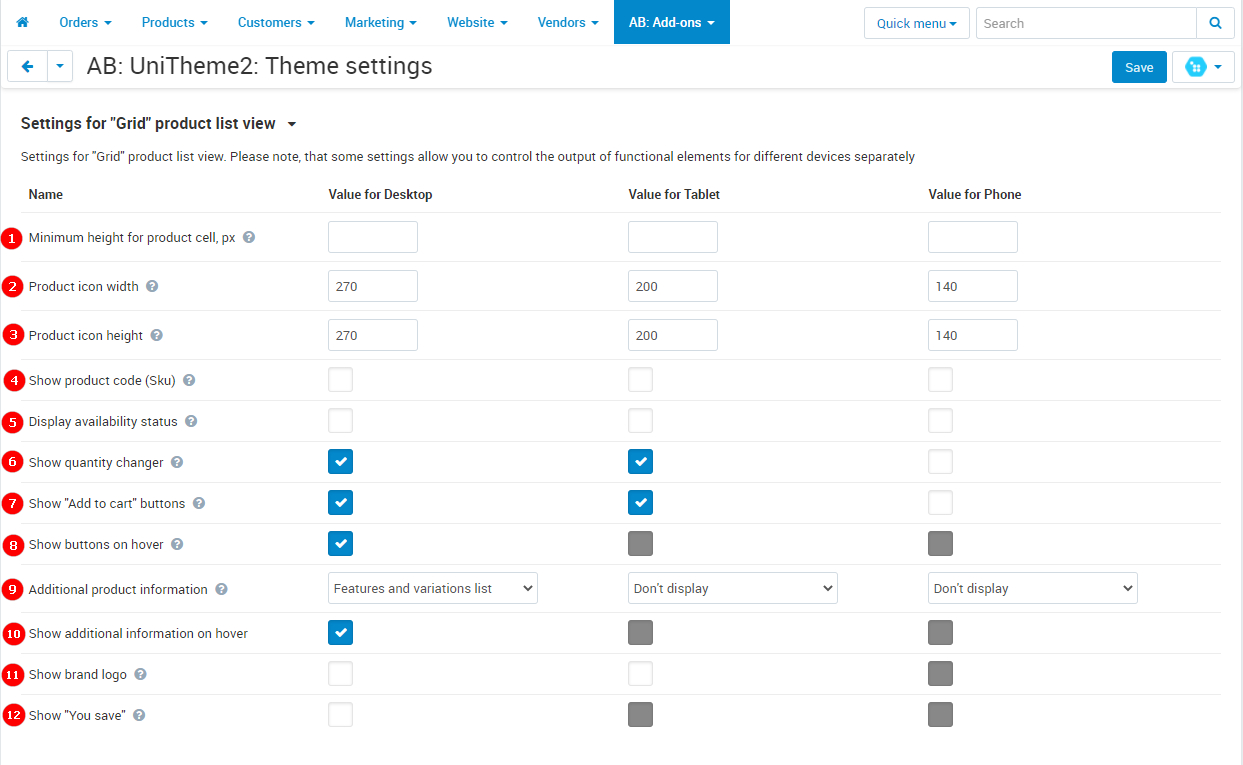Show help for Display availability status
Viewport: 1243px width, 765px height.
coord(191,421)
